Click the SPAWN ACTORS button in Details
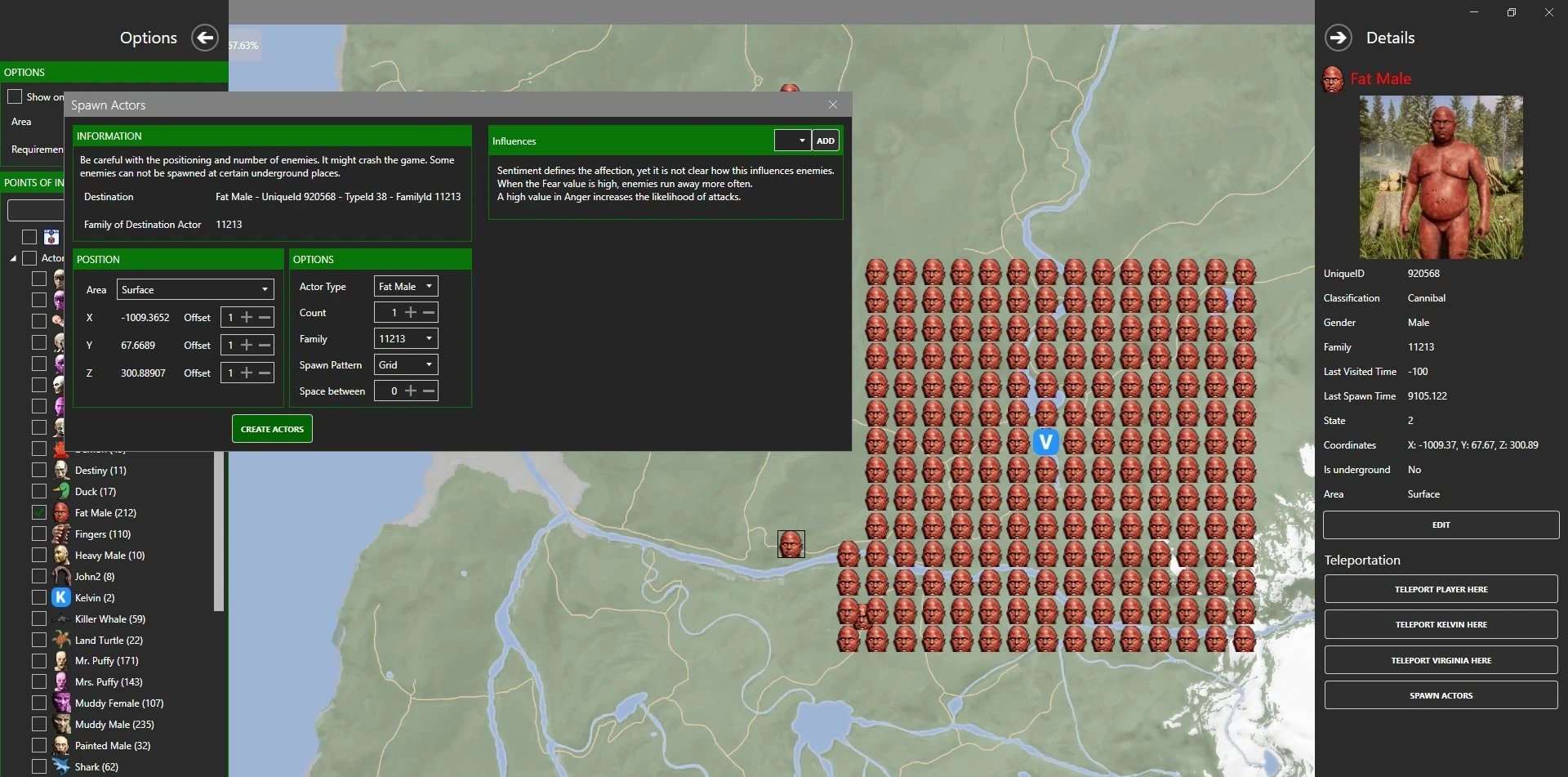Image resolution: width=1568 pixels, height=777 pixels. pos(1441,695)
